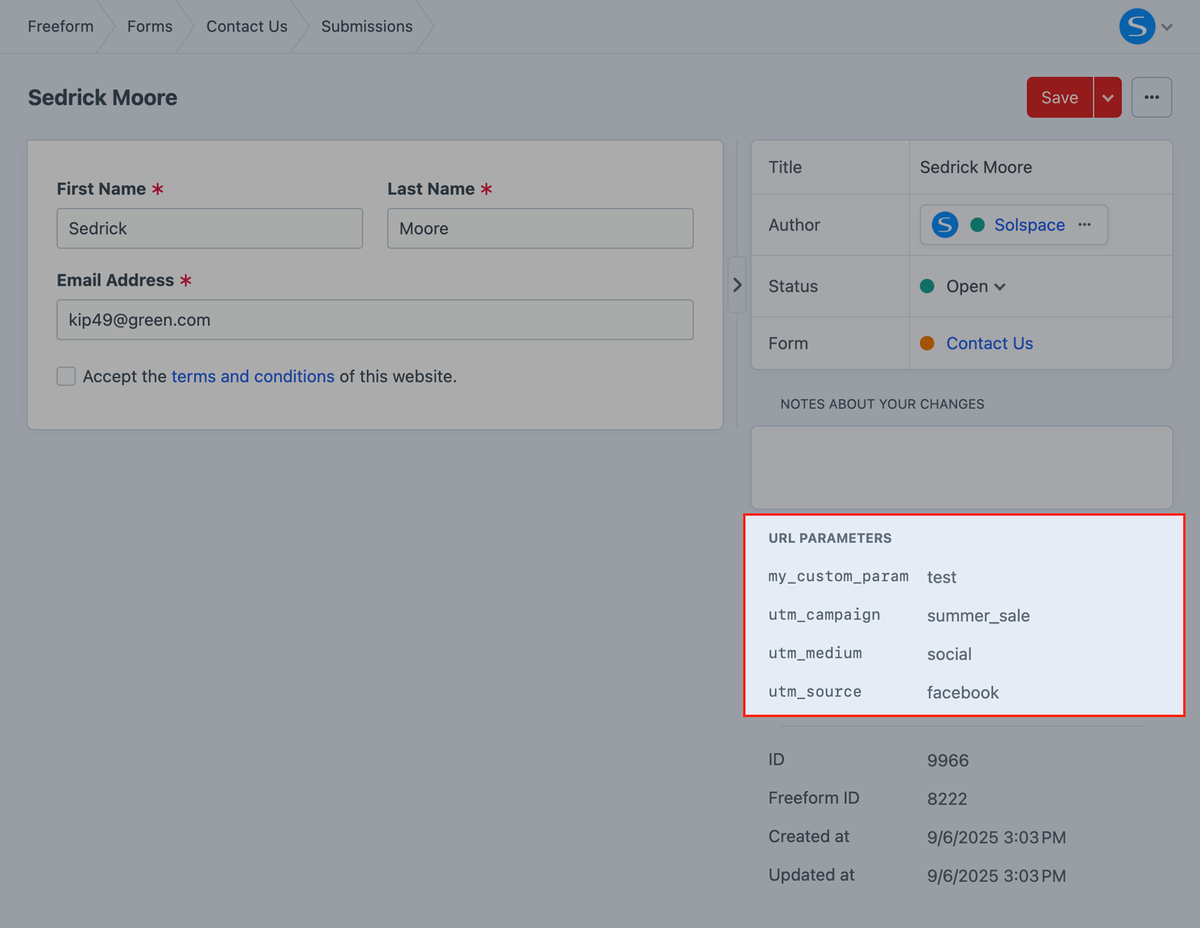Select the utm_medium value social
Screen dimensions: 1200x928
[949, 654]
